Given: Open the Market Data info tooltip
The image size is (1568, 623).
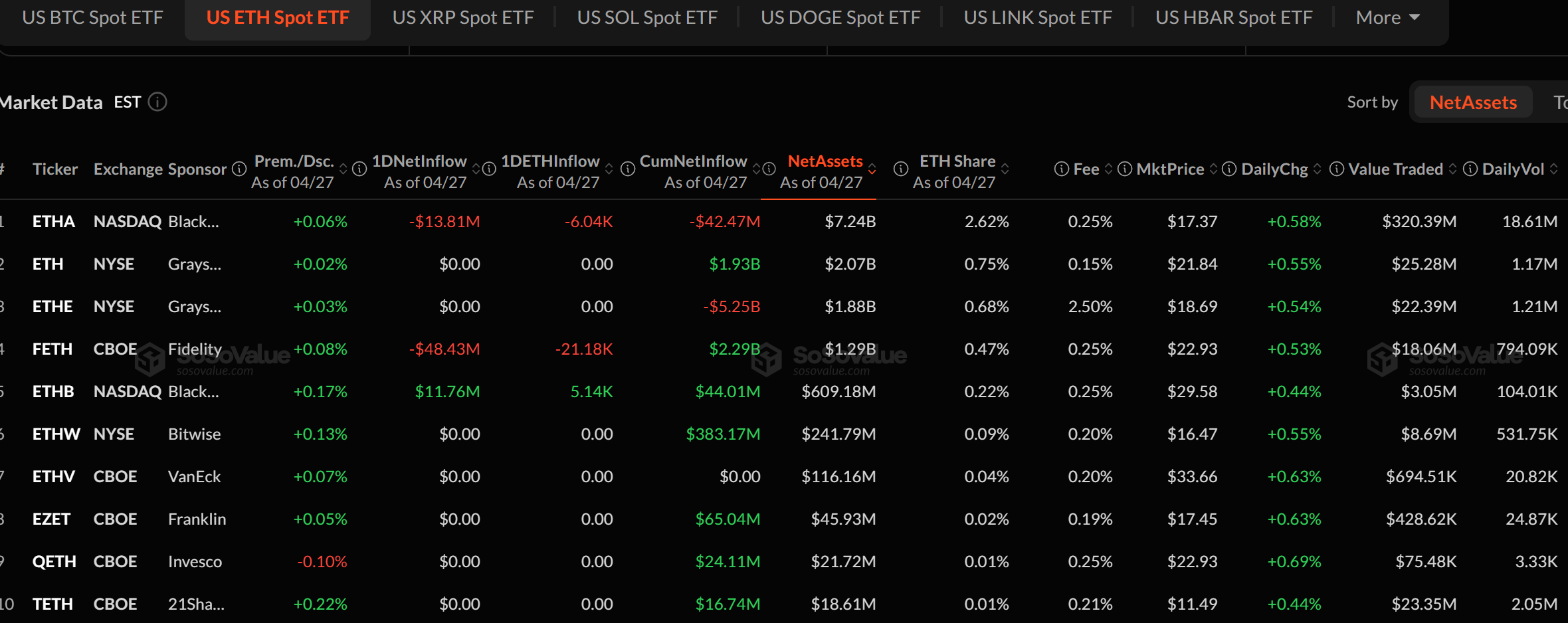Looking at the screenshot, I should [x=157, y=102].
